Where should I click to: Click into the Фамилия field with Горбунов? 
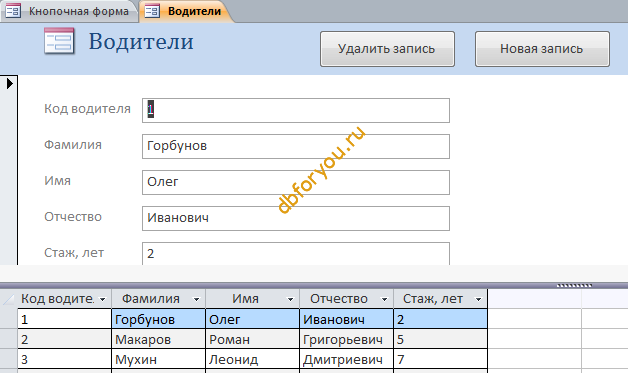click(x=296, y=146)
